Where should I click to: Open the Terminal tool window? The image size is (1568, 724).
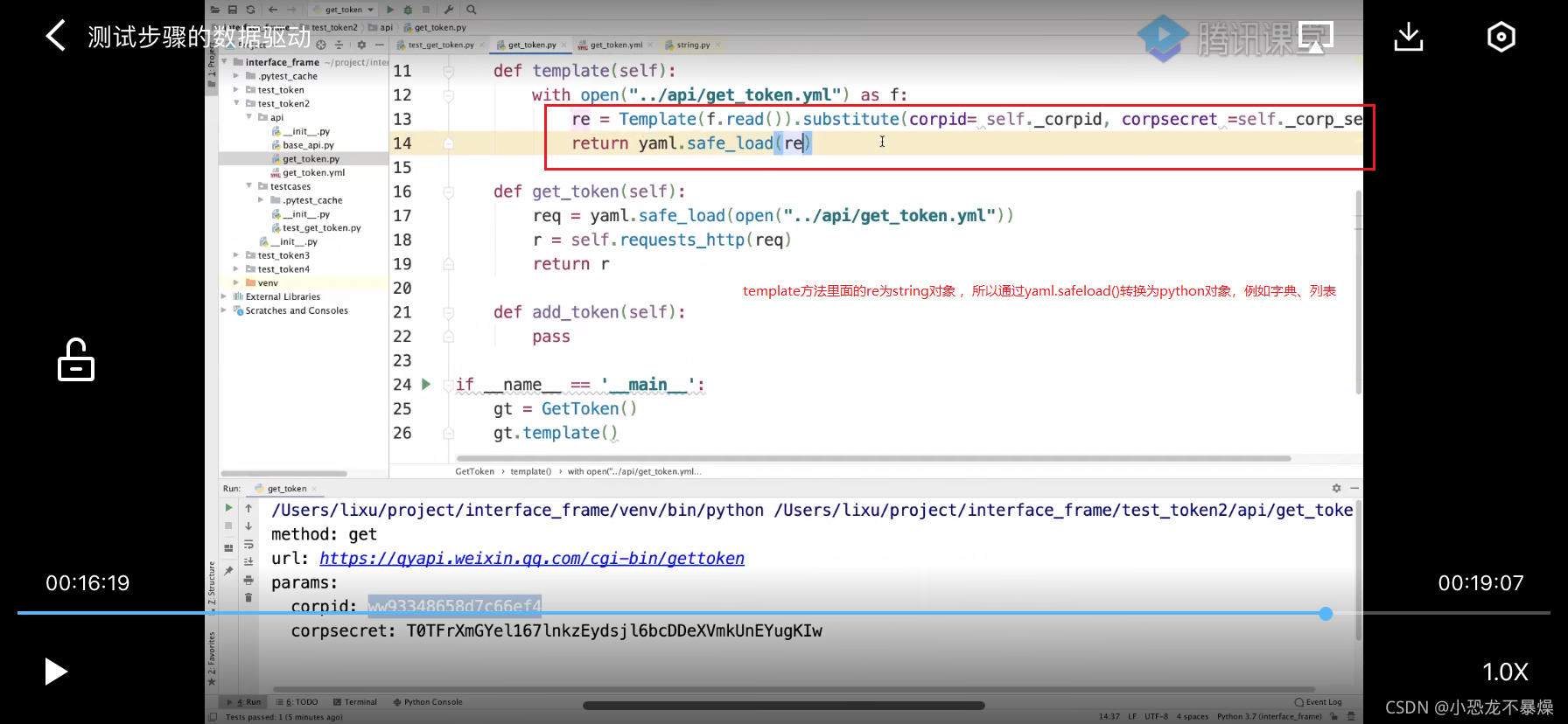pos(355,702)
